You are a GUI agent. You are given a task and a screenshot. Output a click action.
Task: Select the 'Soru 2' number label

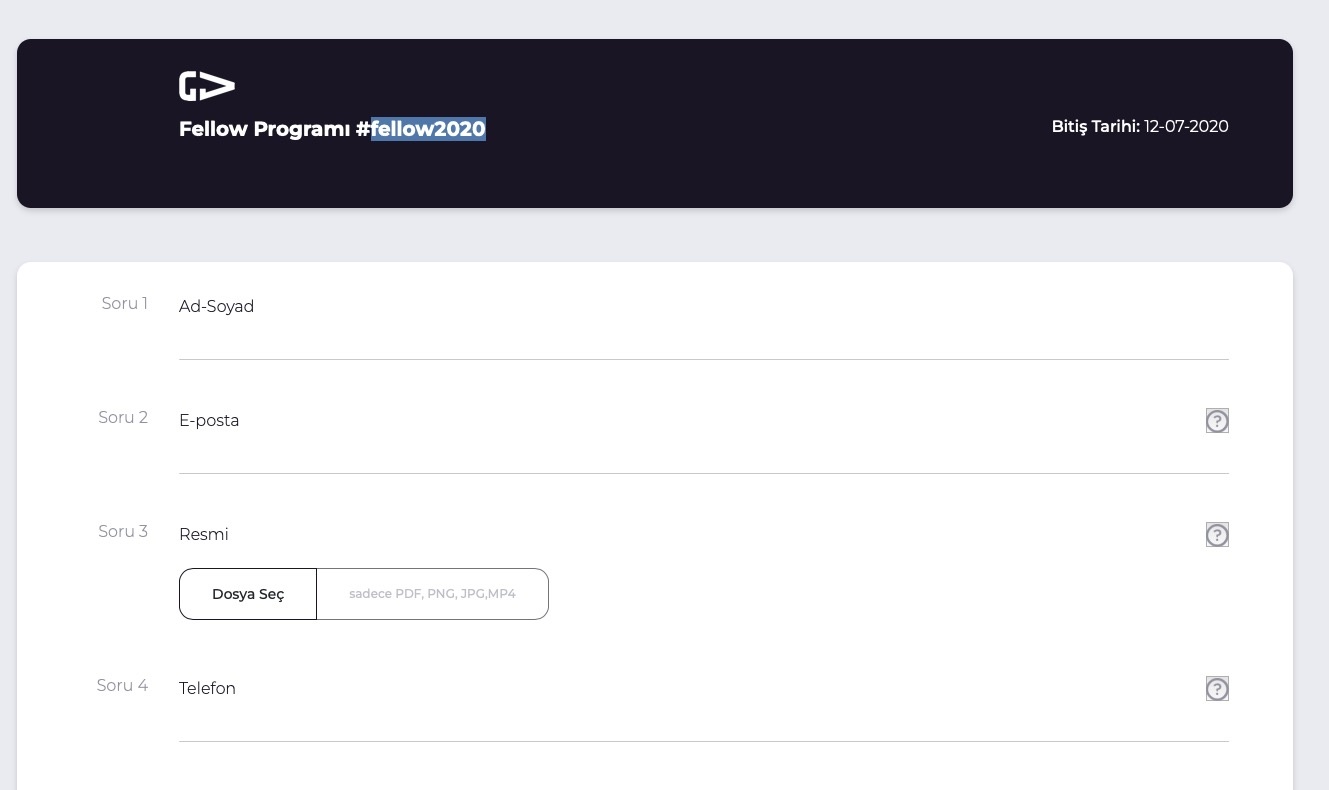(123, 418)
